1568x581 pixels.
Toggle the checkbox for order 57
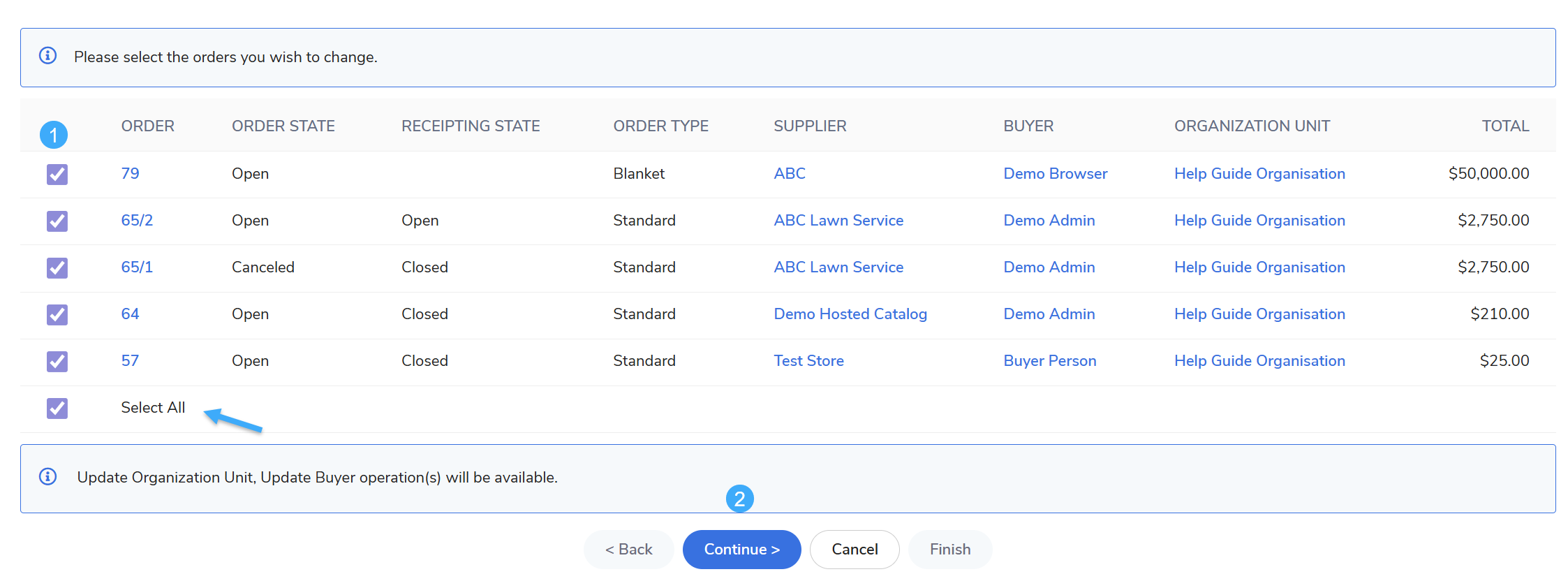tap(57, 361)
